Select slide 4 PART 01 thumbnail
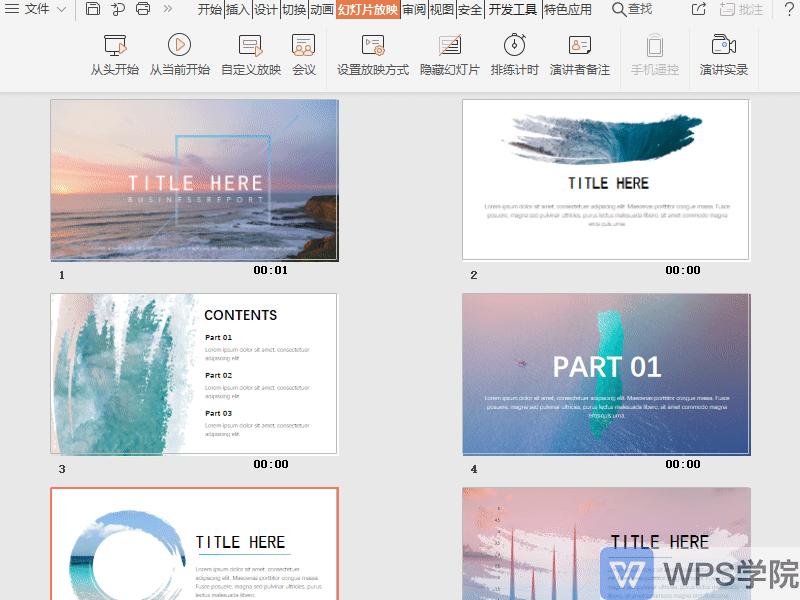This screenshot has height=600, width=800. 606,374
